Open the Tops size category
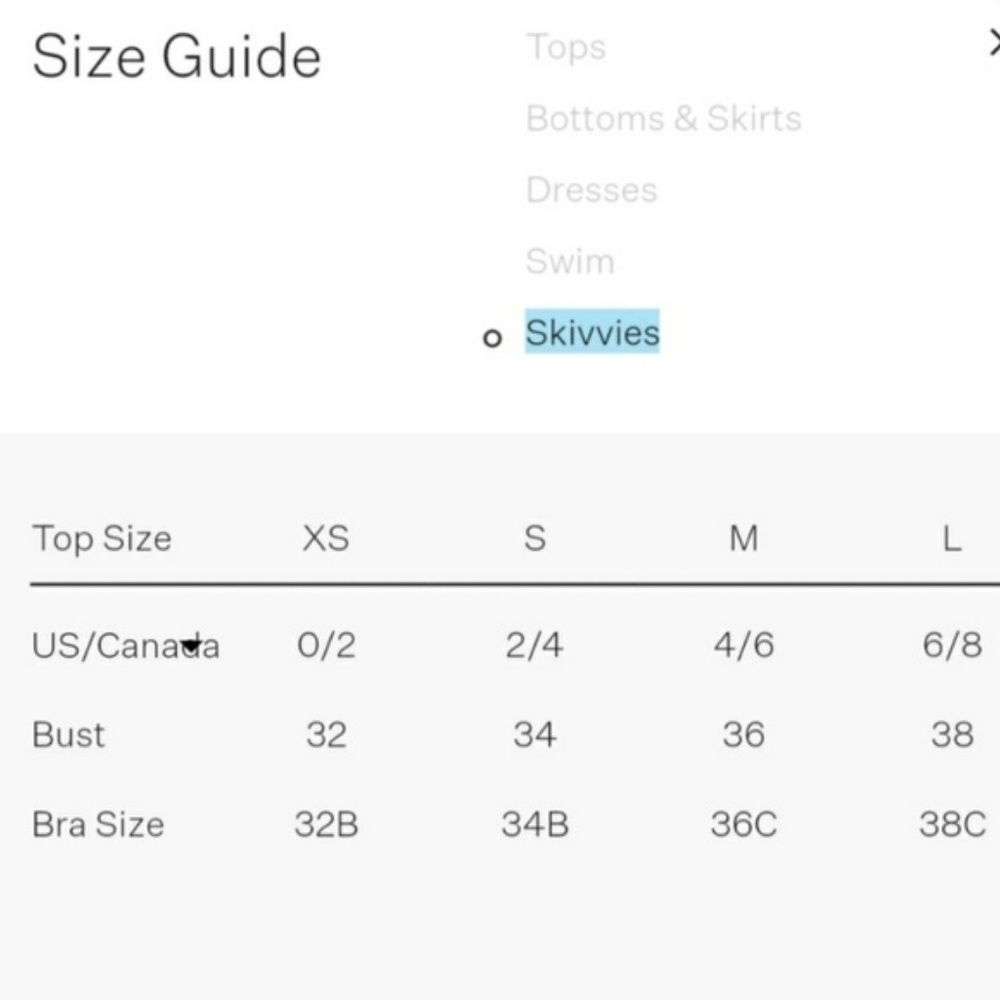 point(566,47)
